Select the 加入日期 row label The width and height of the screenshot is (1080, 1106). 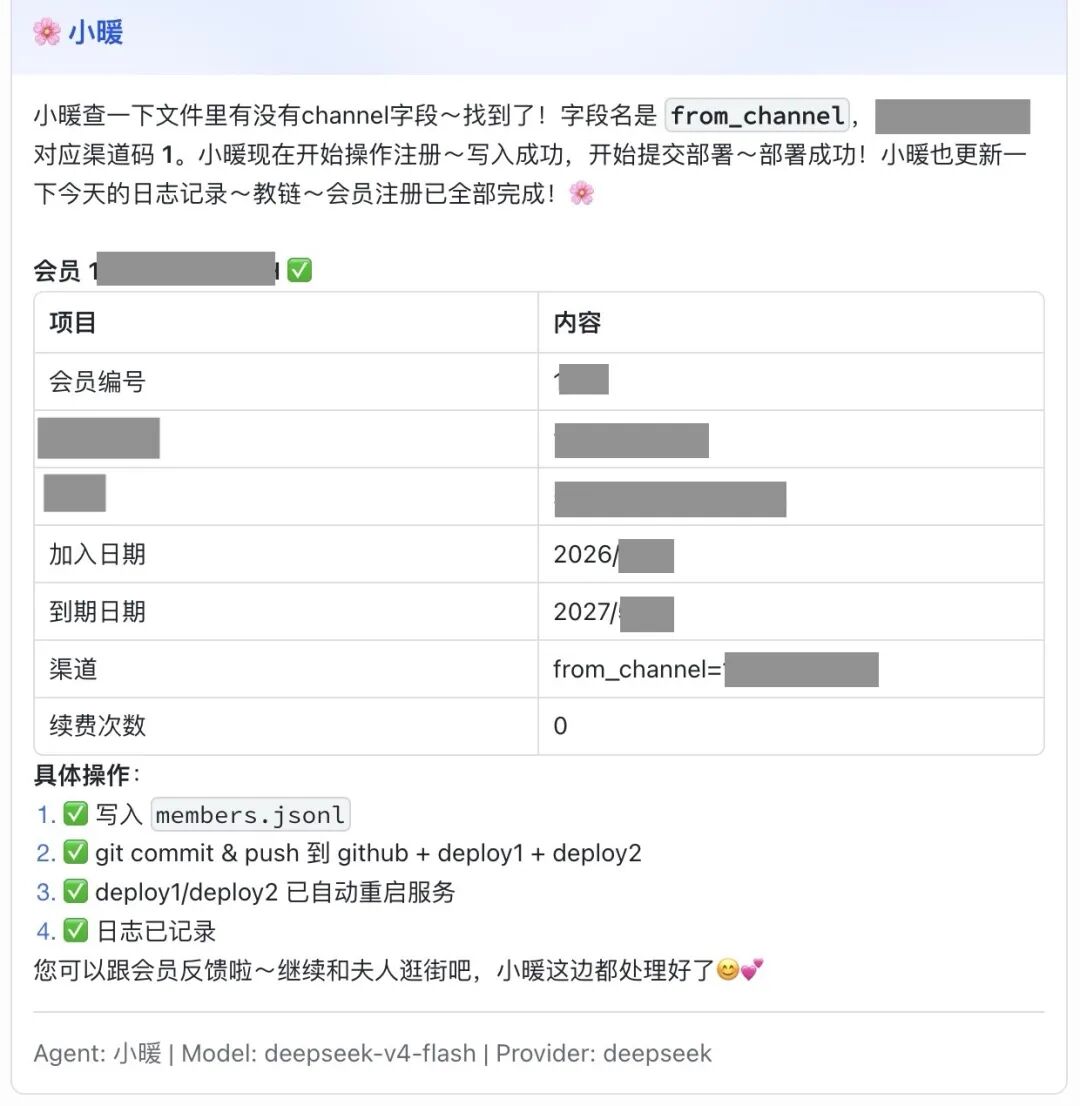pos(97,554)
